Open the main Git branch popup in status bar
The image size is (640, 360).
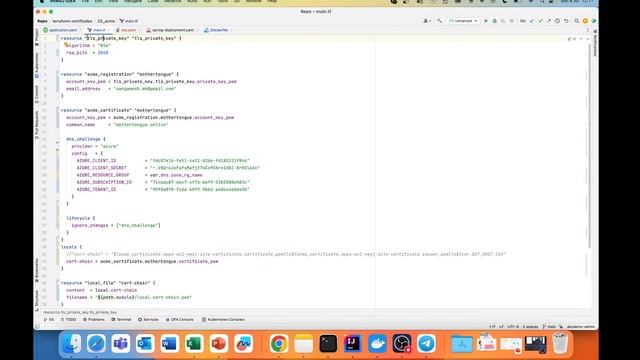pyautogui.click(x=549, y=327)
